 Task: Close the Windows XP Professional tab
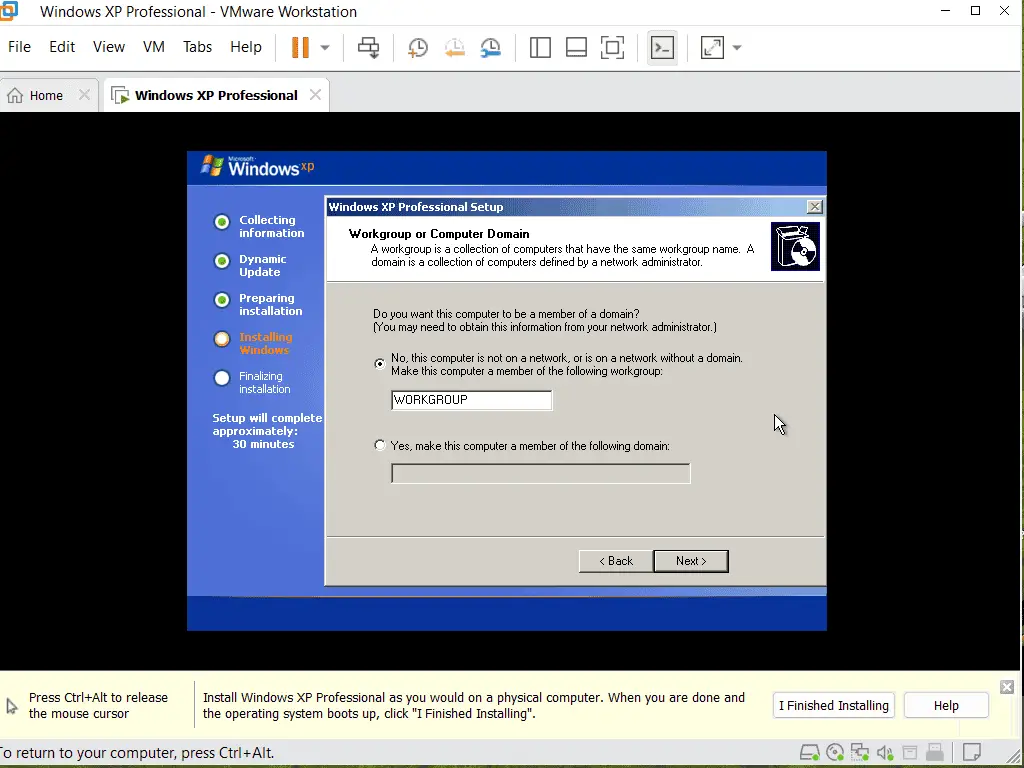tap(315, 95)
